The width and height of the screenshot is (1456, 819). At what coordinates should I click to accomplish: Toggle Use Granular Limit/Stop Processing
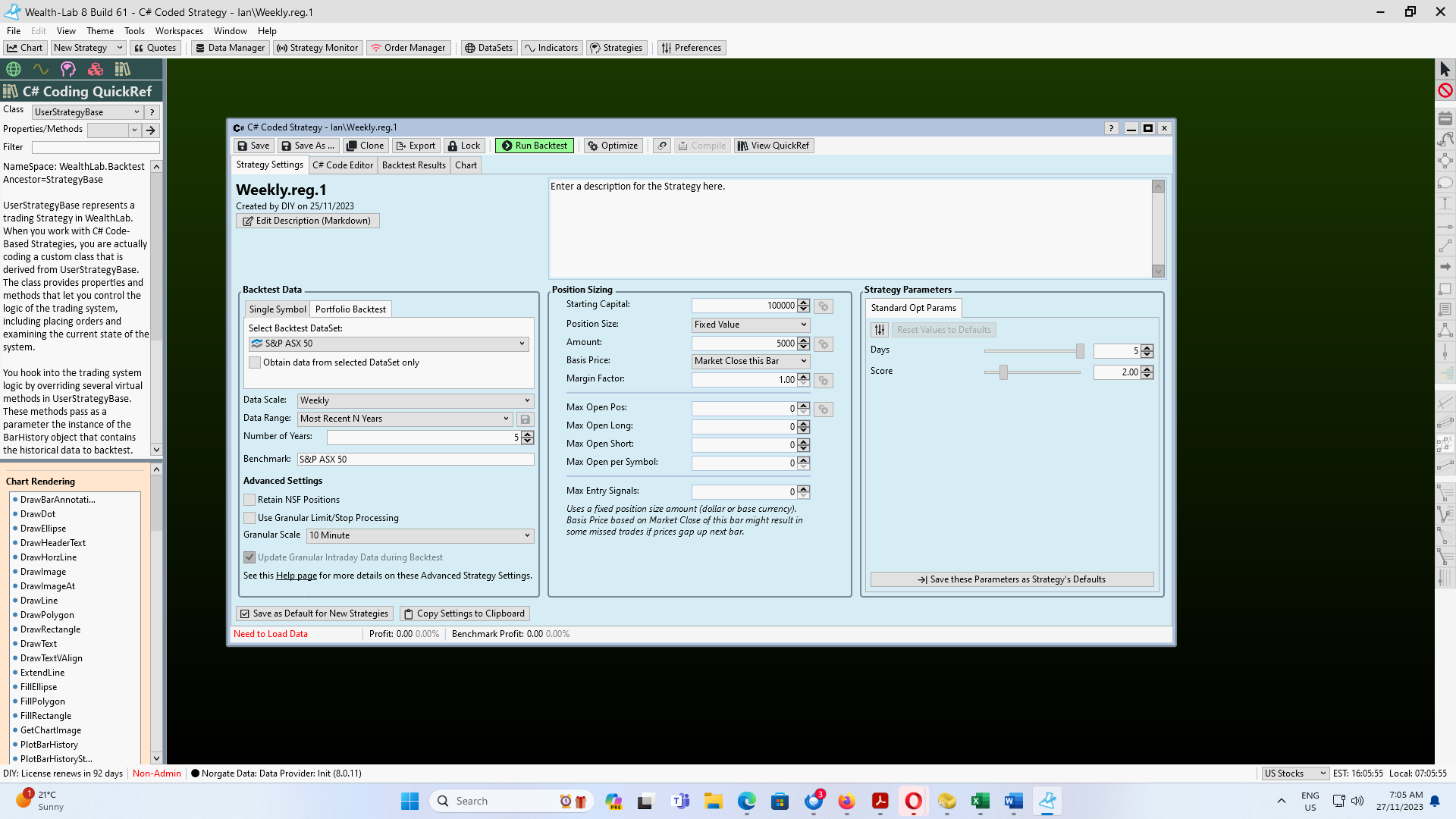point(249,518)
